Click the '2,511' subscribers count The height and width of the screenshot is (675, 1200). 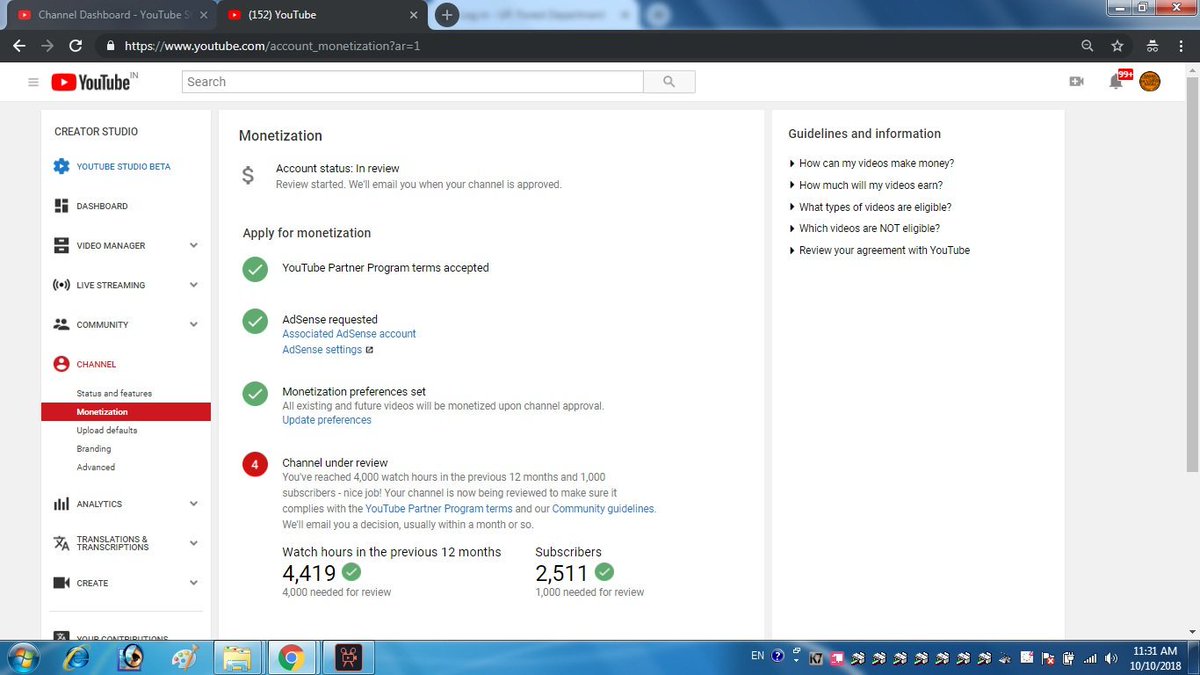562,573
